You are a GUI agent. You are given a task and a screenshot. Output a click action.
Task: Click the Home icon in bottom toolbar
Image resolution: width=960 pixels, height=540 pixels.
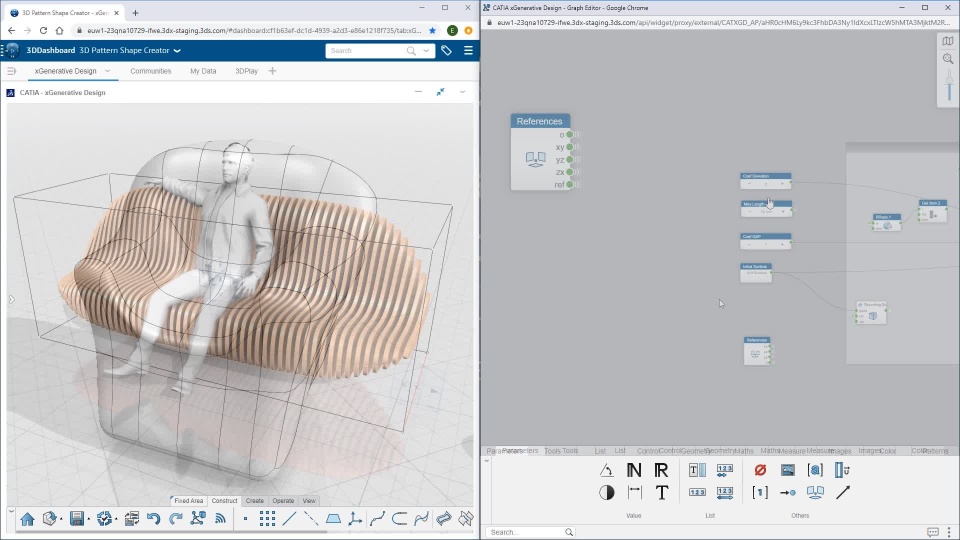(27, 518)
